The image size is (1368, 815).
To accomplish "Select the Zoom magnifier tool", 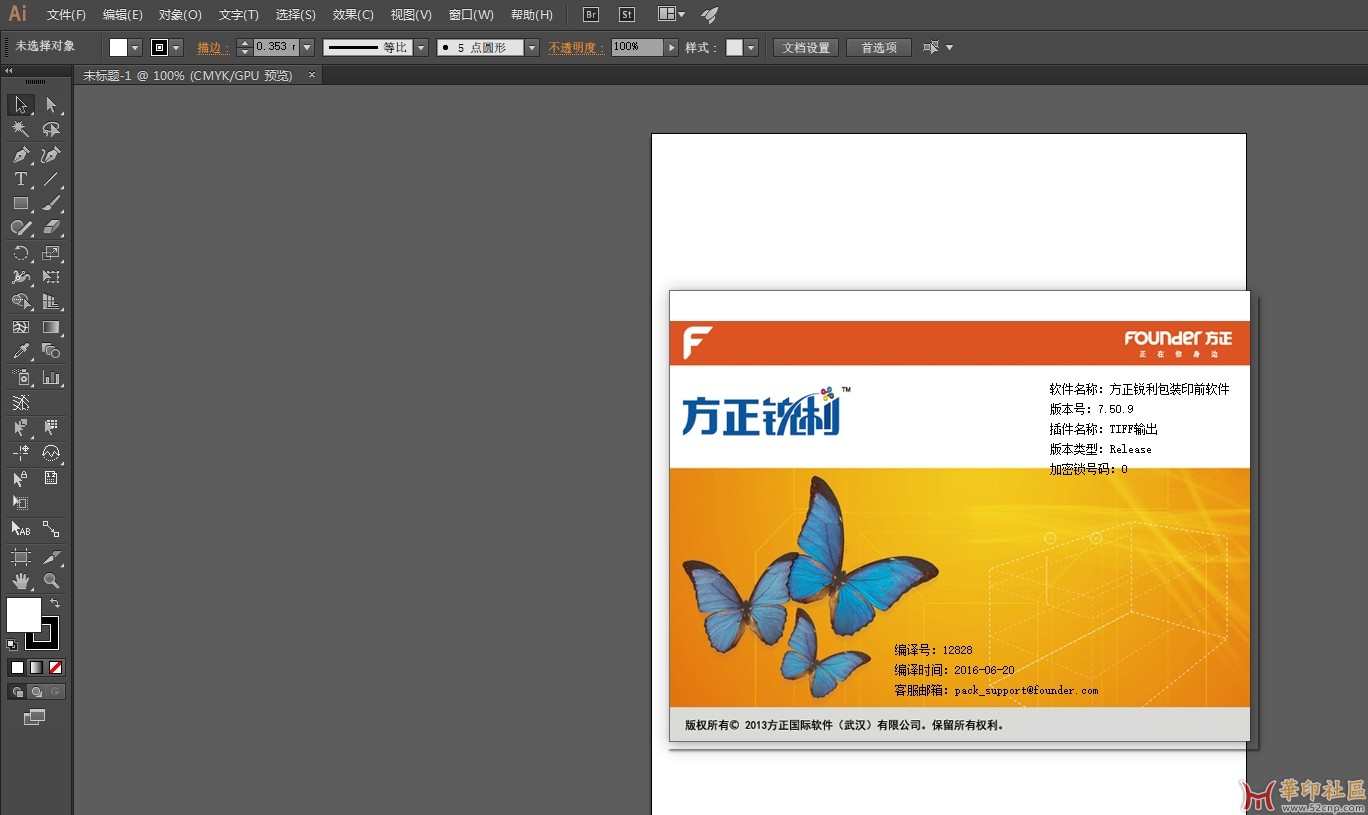I will pyautogui.click(x=51, y=581).
